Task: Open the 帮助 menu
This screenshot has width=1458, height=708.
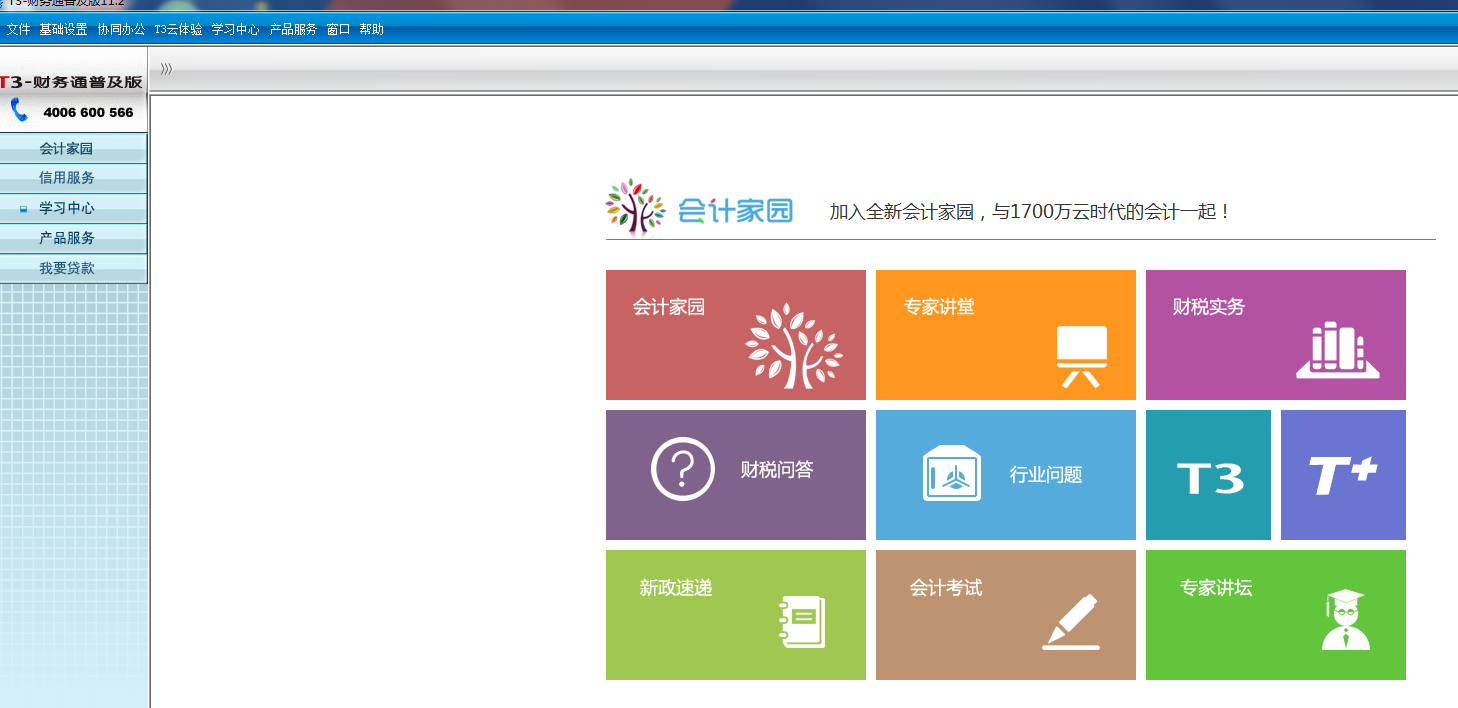Action: (371, 30)
